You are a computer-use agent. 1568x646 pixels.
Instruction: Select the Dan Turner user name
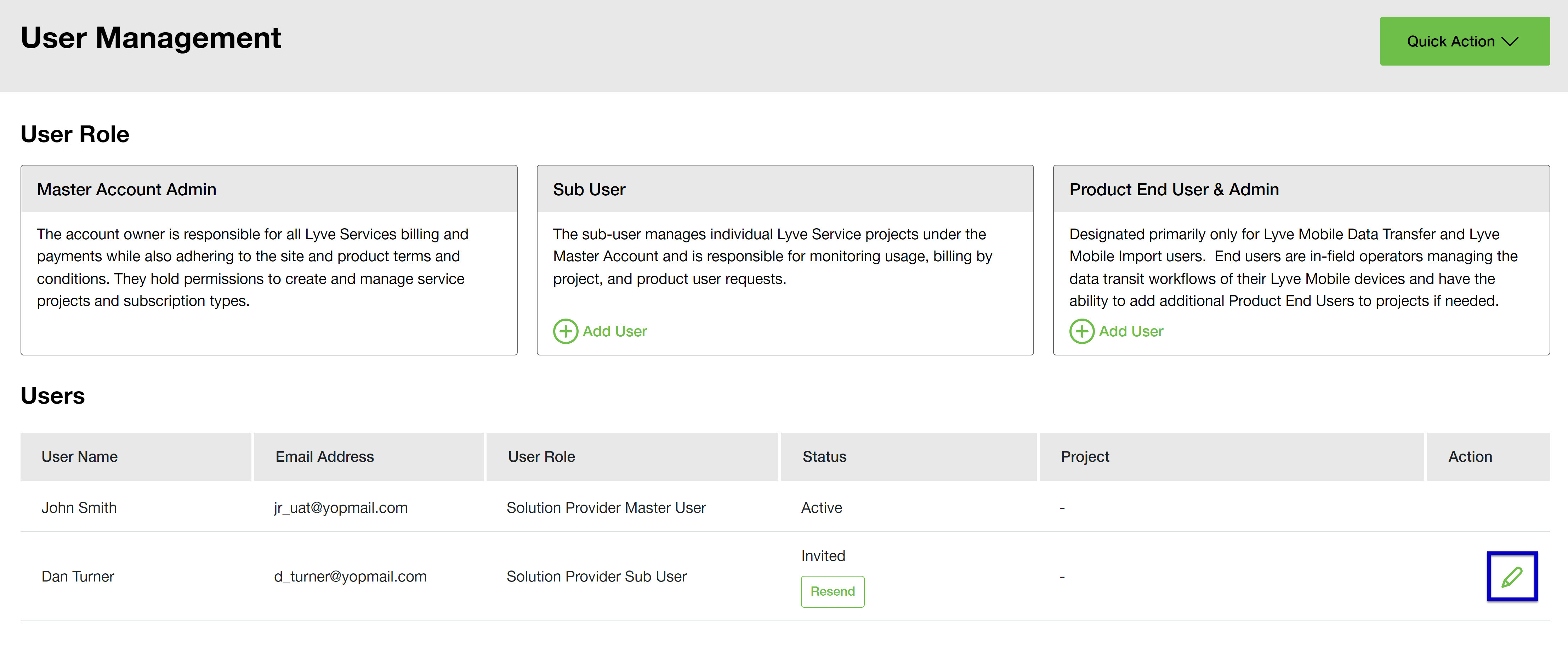coord(78,577)
